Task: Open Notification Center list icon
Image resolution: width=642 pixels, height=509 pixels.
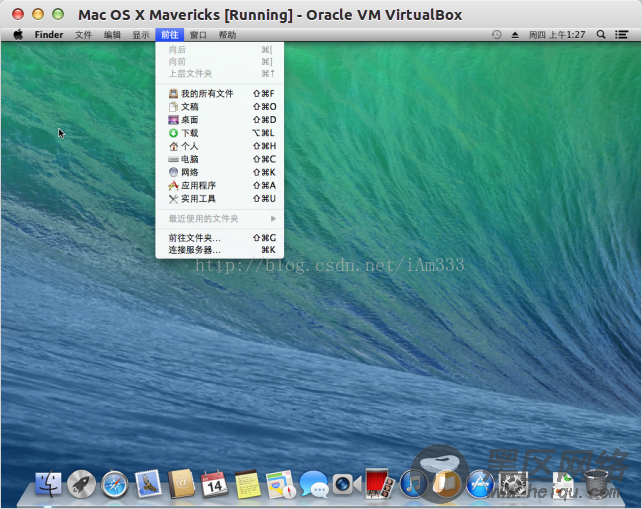Action: 622,35
